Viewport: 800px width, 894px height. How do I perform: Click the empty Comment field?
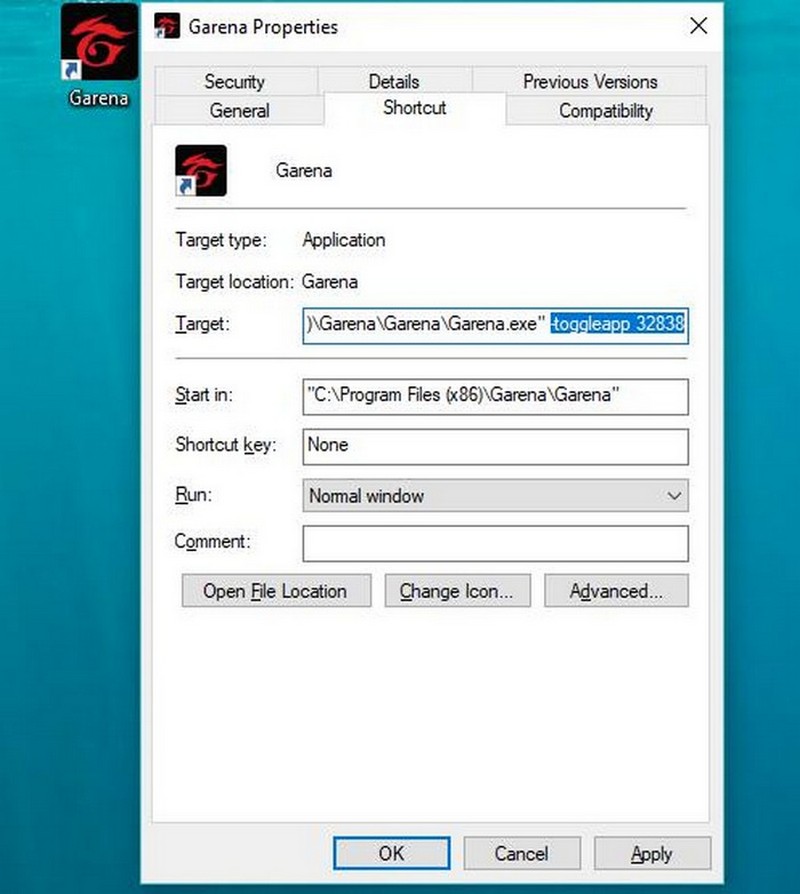click(x=496, y=543)
